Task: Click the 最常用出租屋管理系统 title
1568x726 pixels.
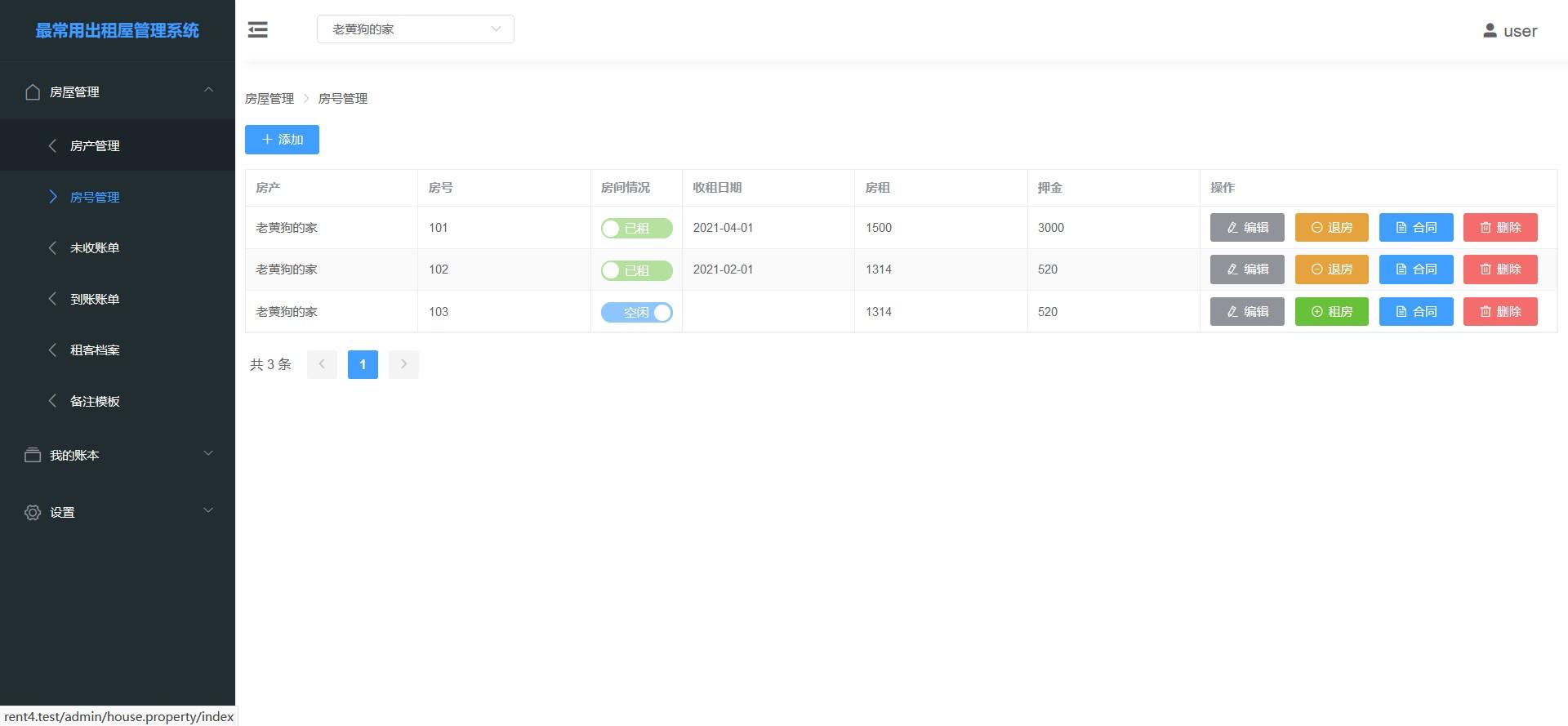Action: (x=118, y=30)
